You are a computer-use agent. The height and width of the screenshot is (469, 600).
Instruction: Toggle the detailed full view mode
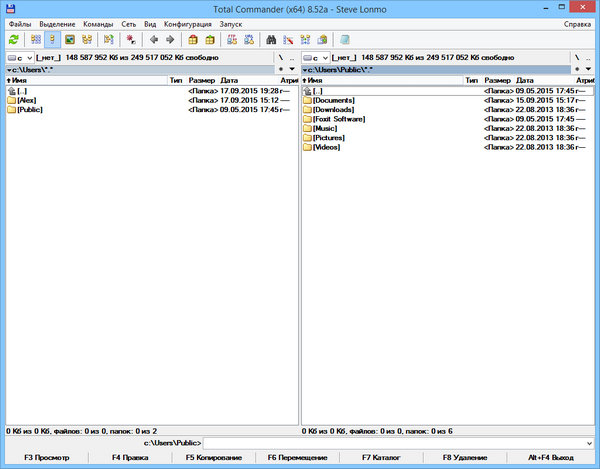click(x=53, y=40)
